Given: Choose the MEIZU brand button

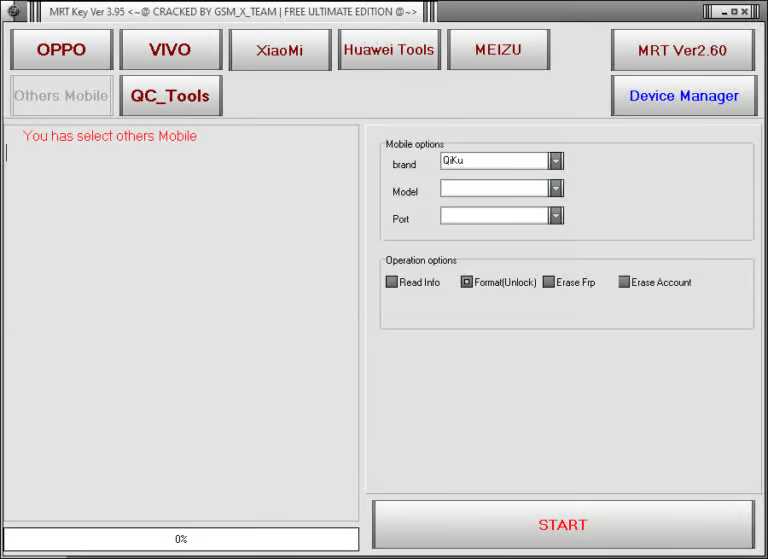Looking at the screenshot, I should [498, 50].
